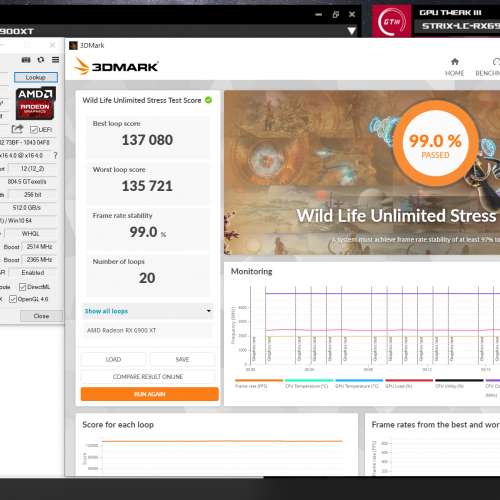
Task: Toggle the UEFI checkbox in GPU-Z
Action: [34, 130]
